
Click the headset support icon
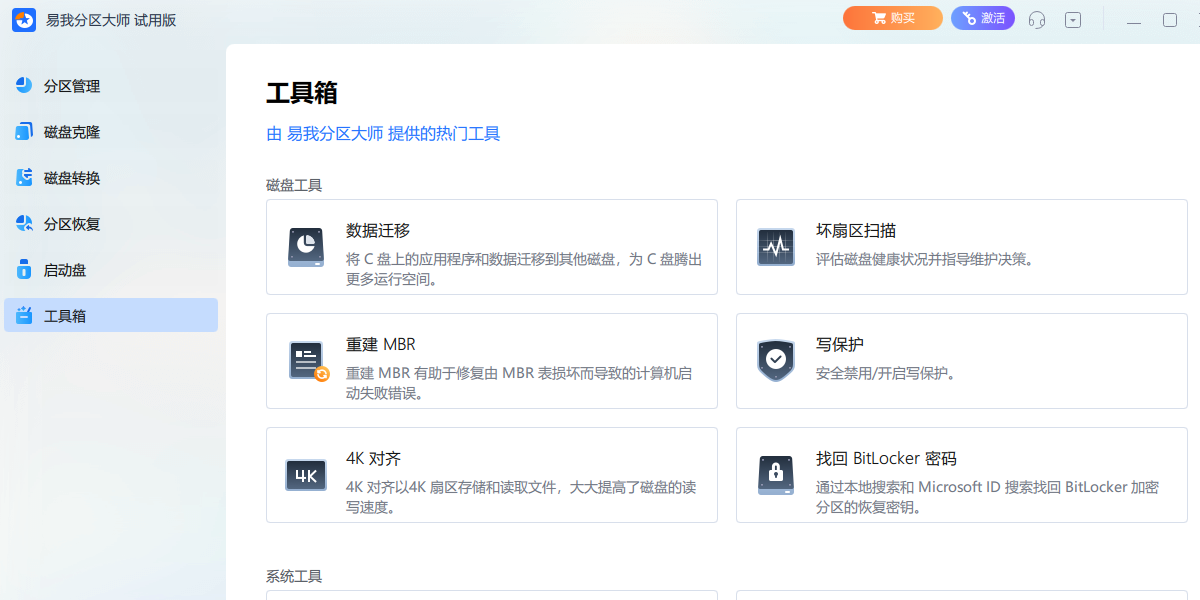[x=1037, y=19]
